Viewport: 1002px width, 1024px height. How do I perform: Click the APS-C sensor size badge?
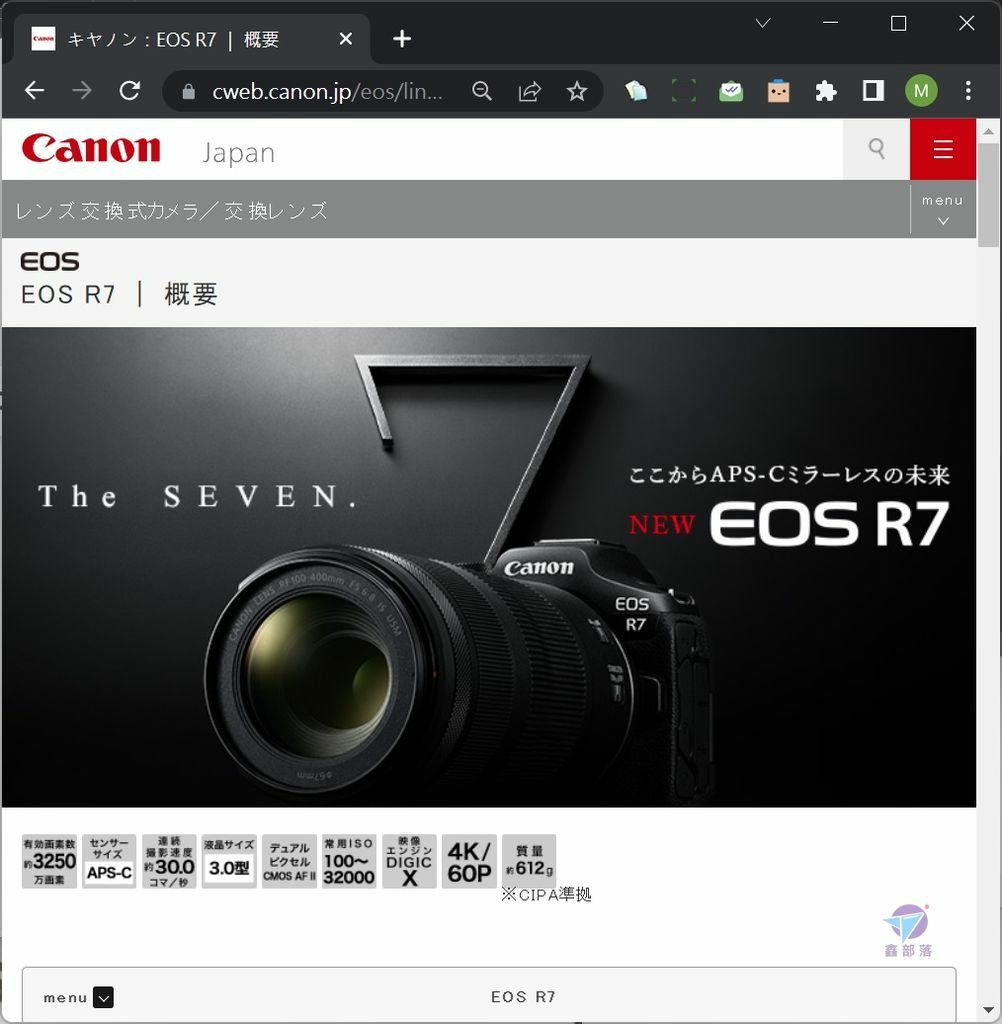click(109, 861)
